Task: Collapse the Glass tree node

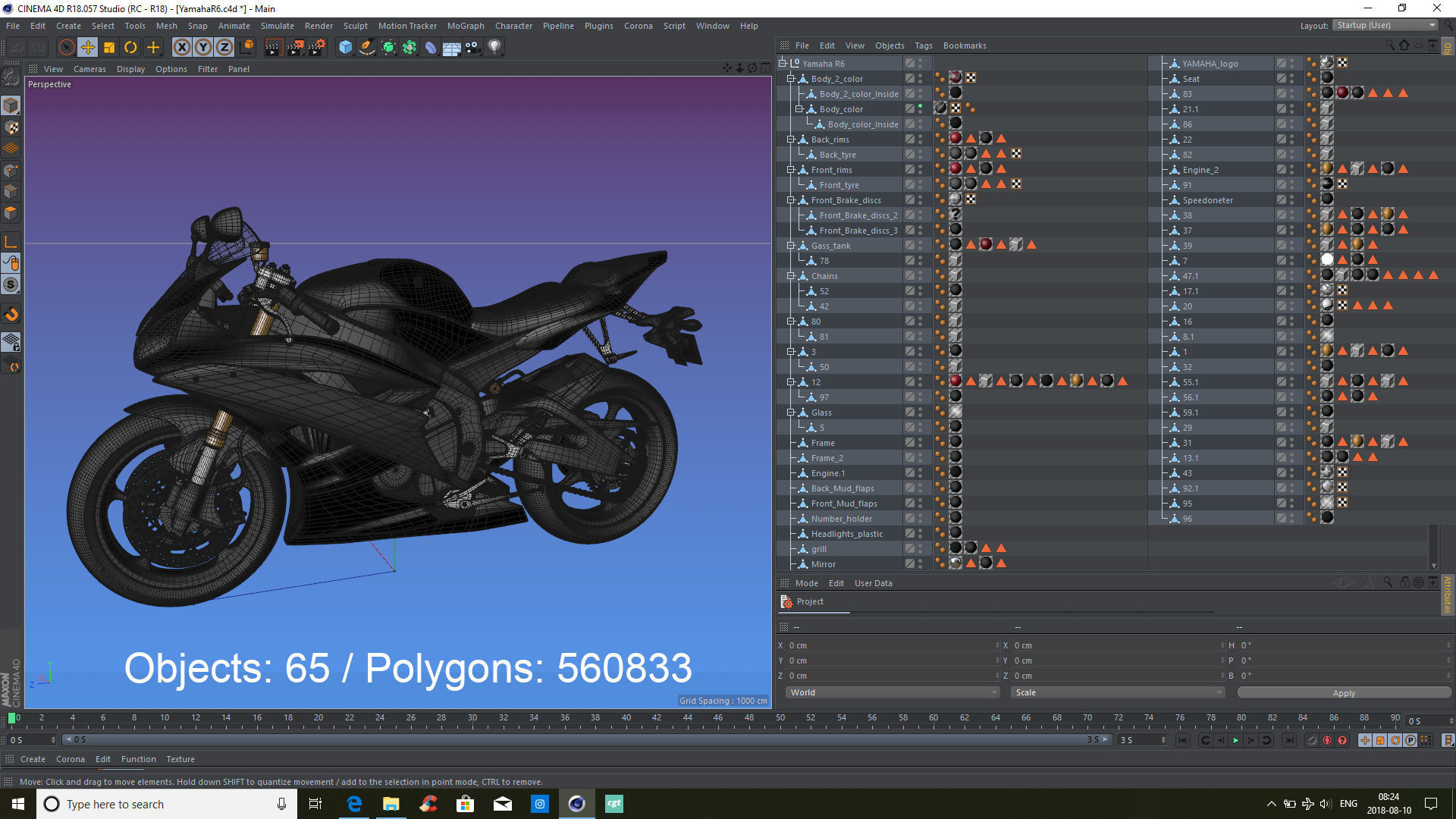Action: tap(791, 413)
